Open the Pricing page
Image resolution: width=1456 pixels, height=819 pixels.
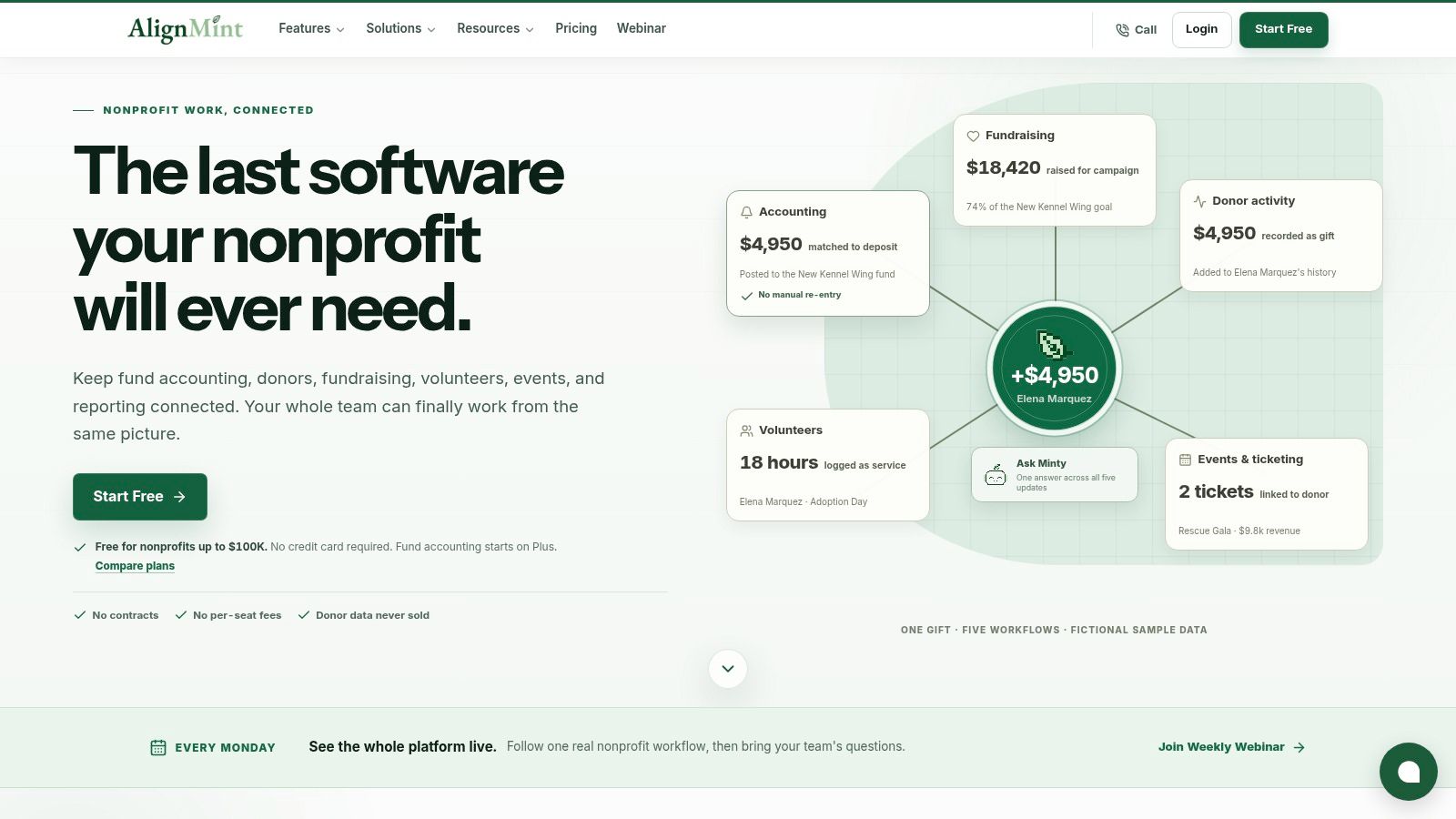click(x=576, y=29)
